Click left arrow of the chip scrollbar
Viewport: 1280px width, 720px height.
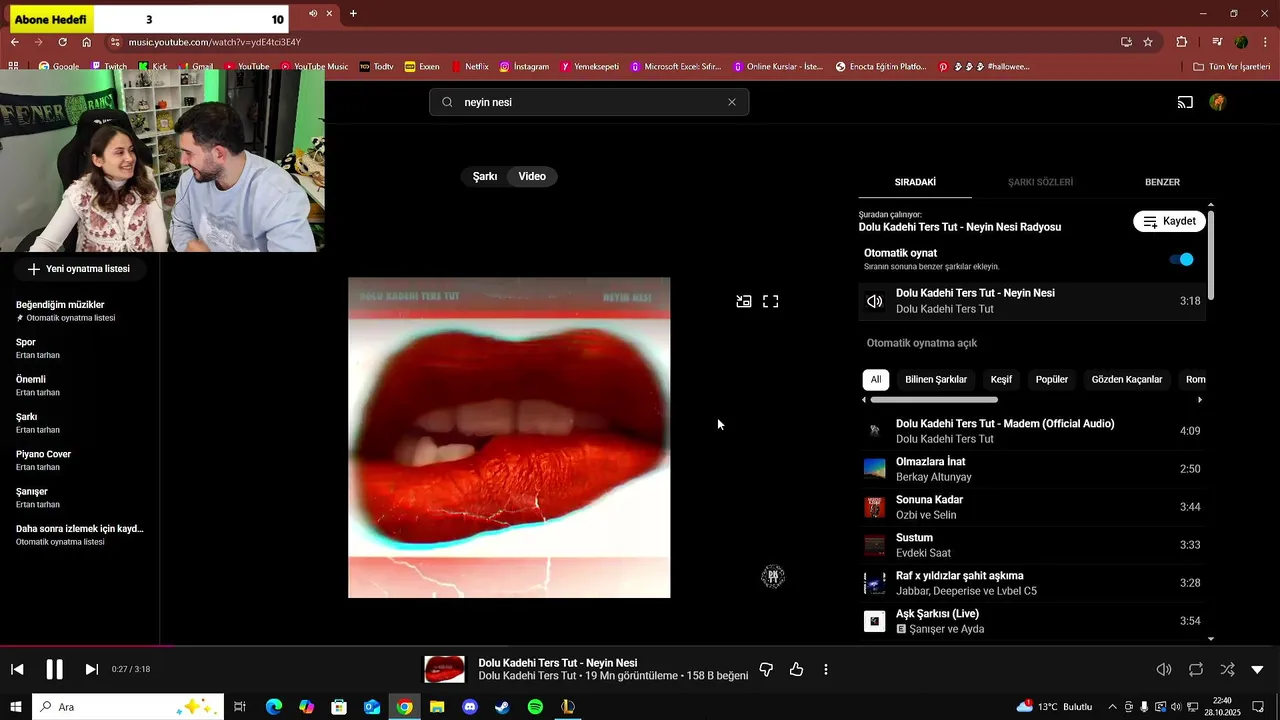click(864, 400)
